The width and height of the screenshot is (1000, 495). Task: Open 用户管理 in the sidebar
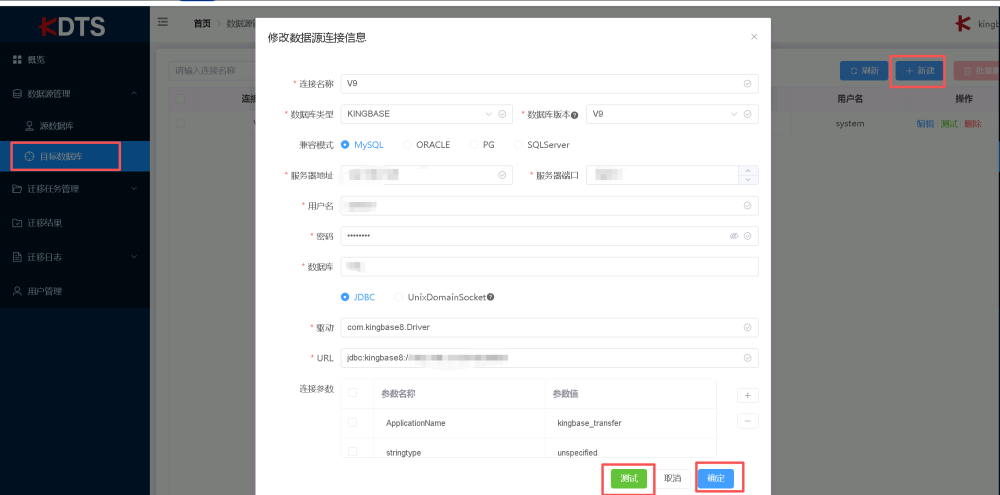pyautogui.click(x=75, y=292)
